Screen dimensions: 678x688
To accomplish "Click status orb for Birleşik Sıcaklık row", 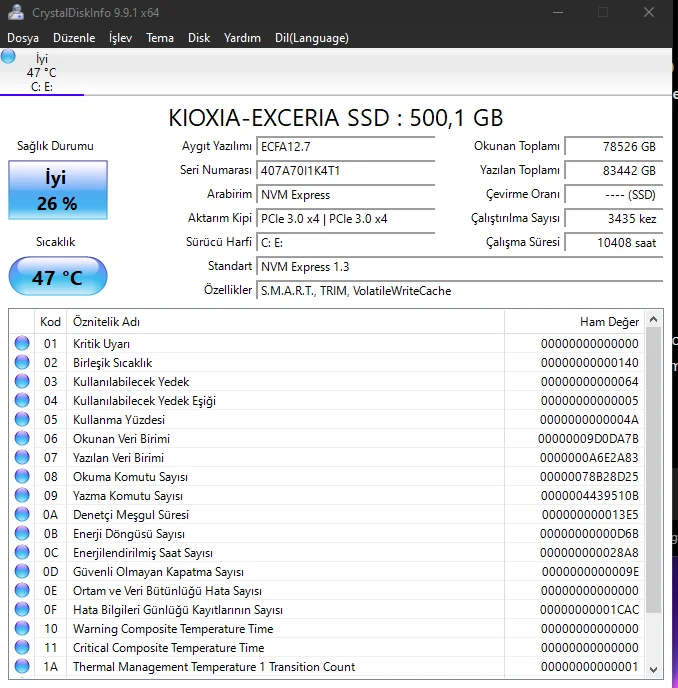I will 22,362.
